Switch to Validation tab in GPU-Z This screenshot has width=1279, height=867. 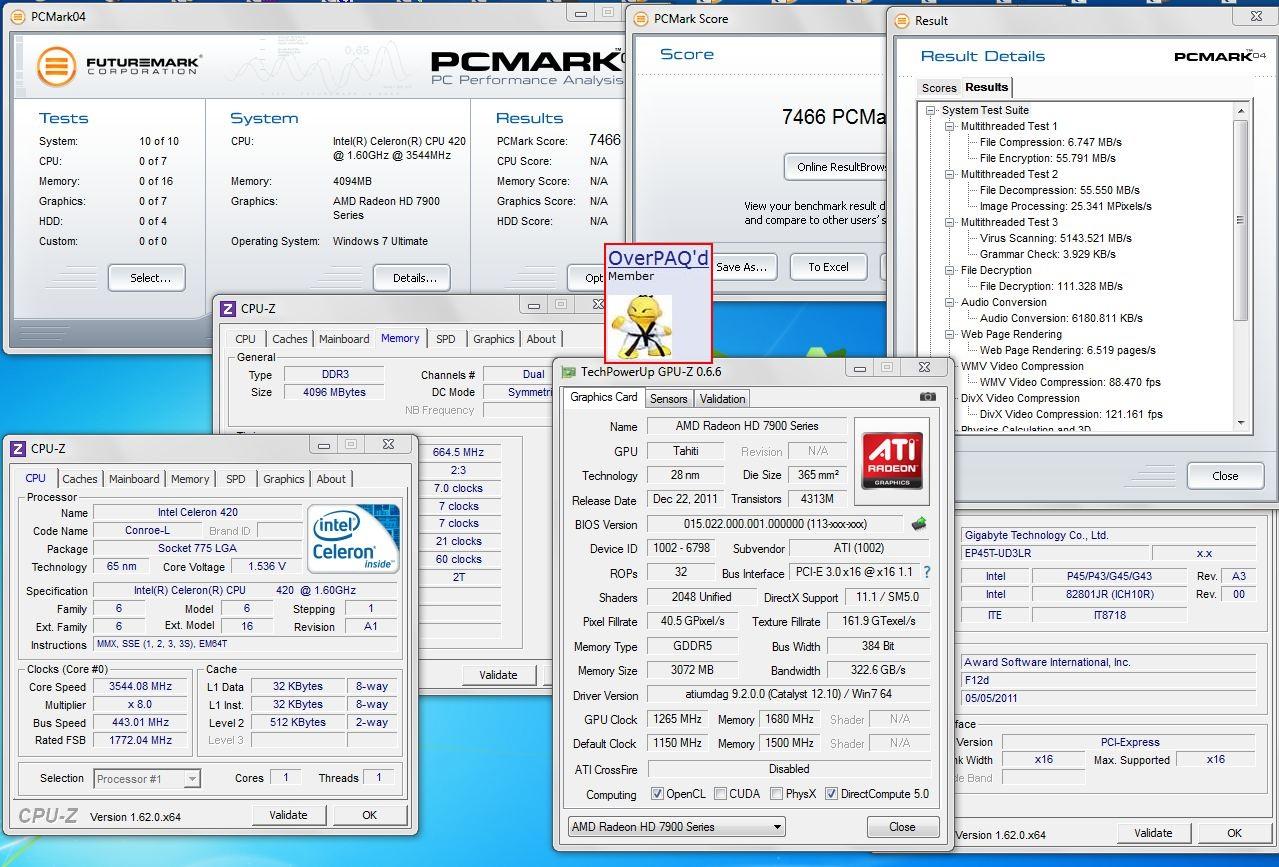point(722,398)
